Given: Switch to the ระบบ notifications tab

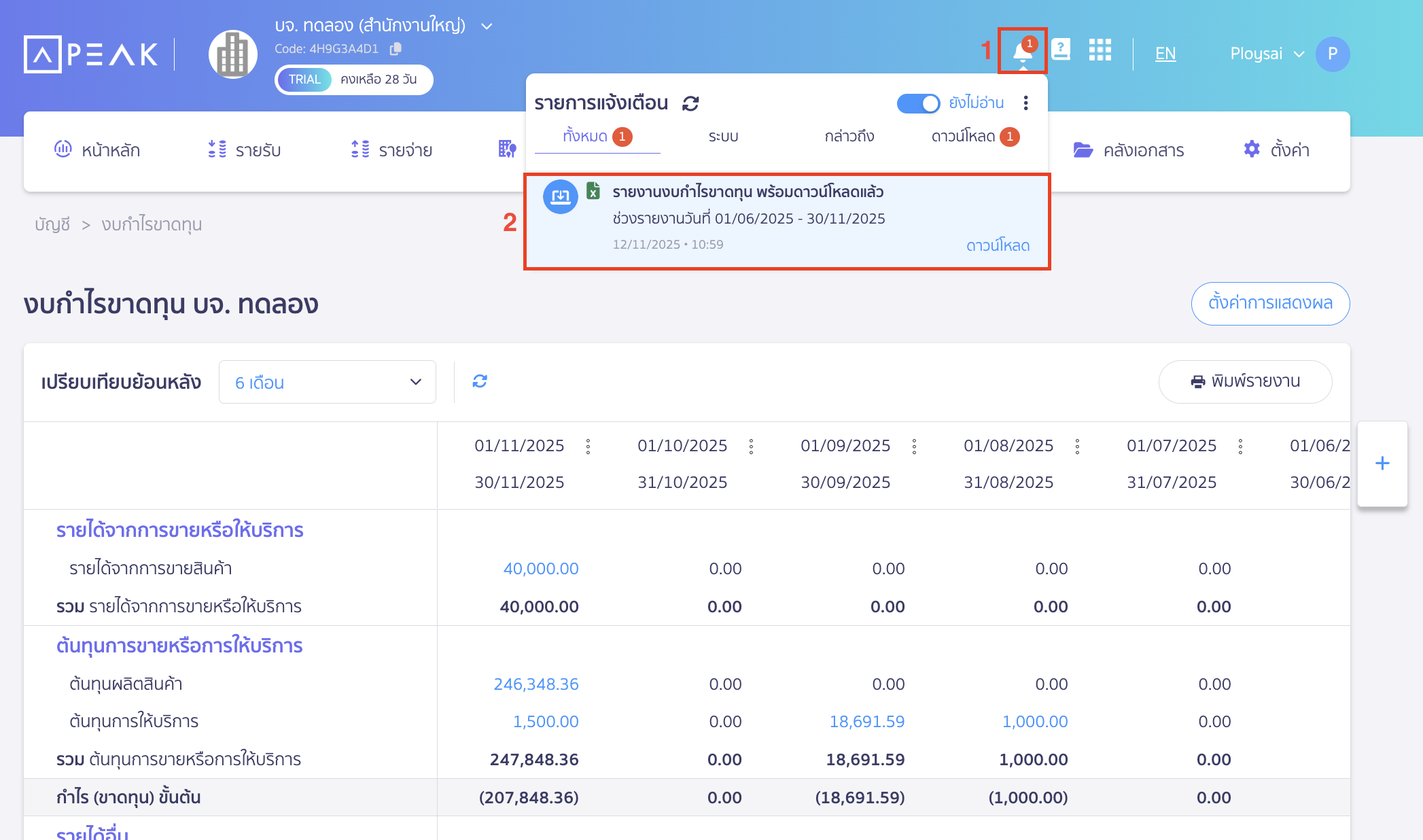Looking at the screenshot, I should [723, 137].
